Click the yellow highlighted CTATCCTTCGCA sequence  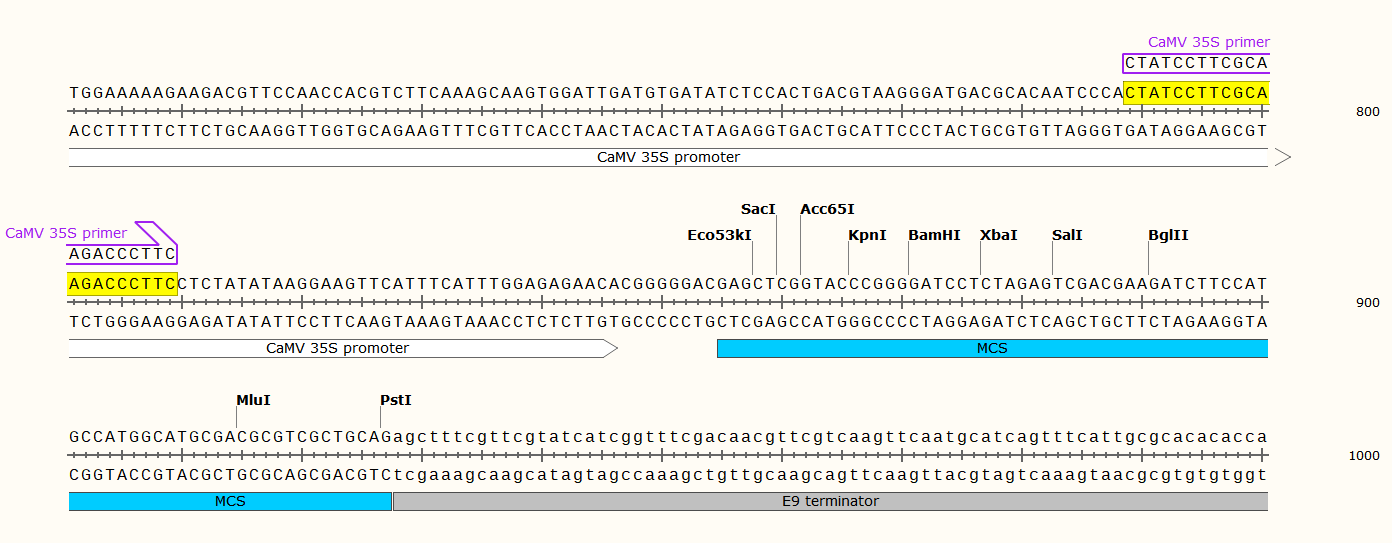point(1196,93)
